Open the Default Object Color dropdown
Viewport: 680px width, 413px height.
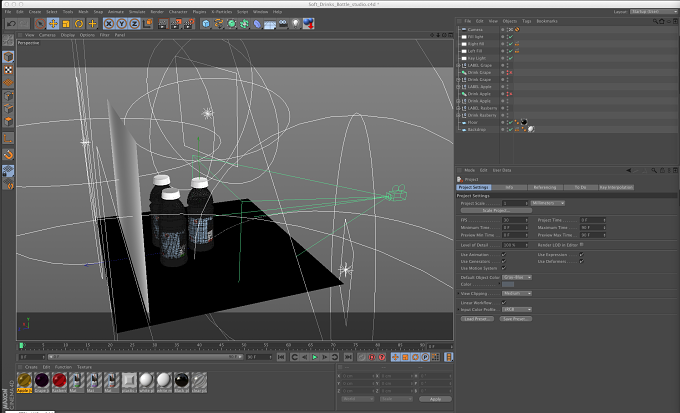[517, 277]
